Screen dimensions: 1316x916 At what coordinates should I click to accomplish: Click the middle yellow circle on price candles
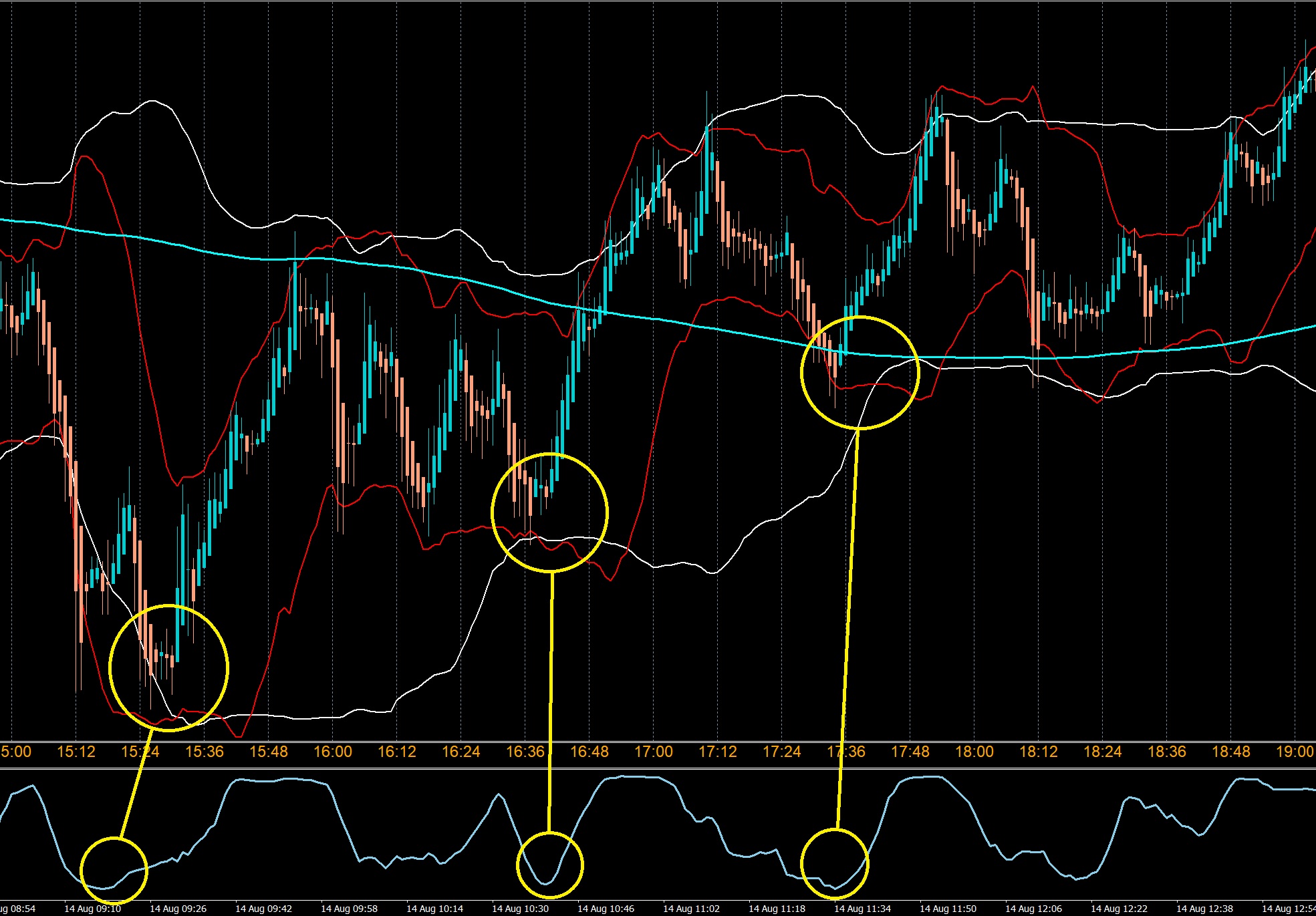pos(550,512)
